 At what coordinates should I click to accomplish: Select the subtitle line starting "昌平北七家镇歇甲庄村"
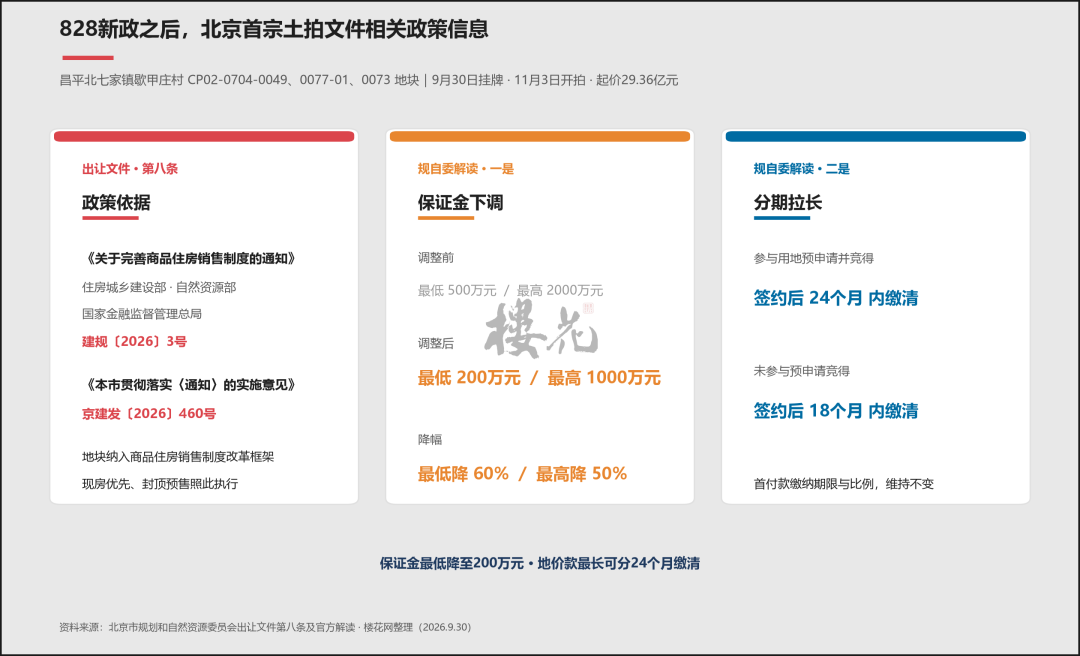368,80
